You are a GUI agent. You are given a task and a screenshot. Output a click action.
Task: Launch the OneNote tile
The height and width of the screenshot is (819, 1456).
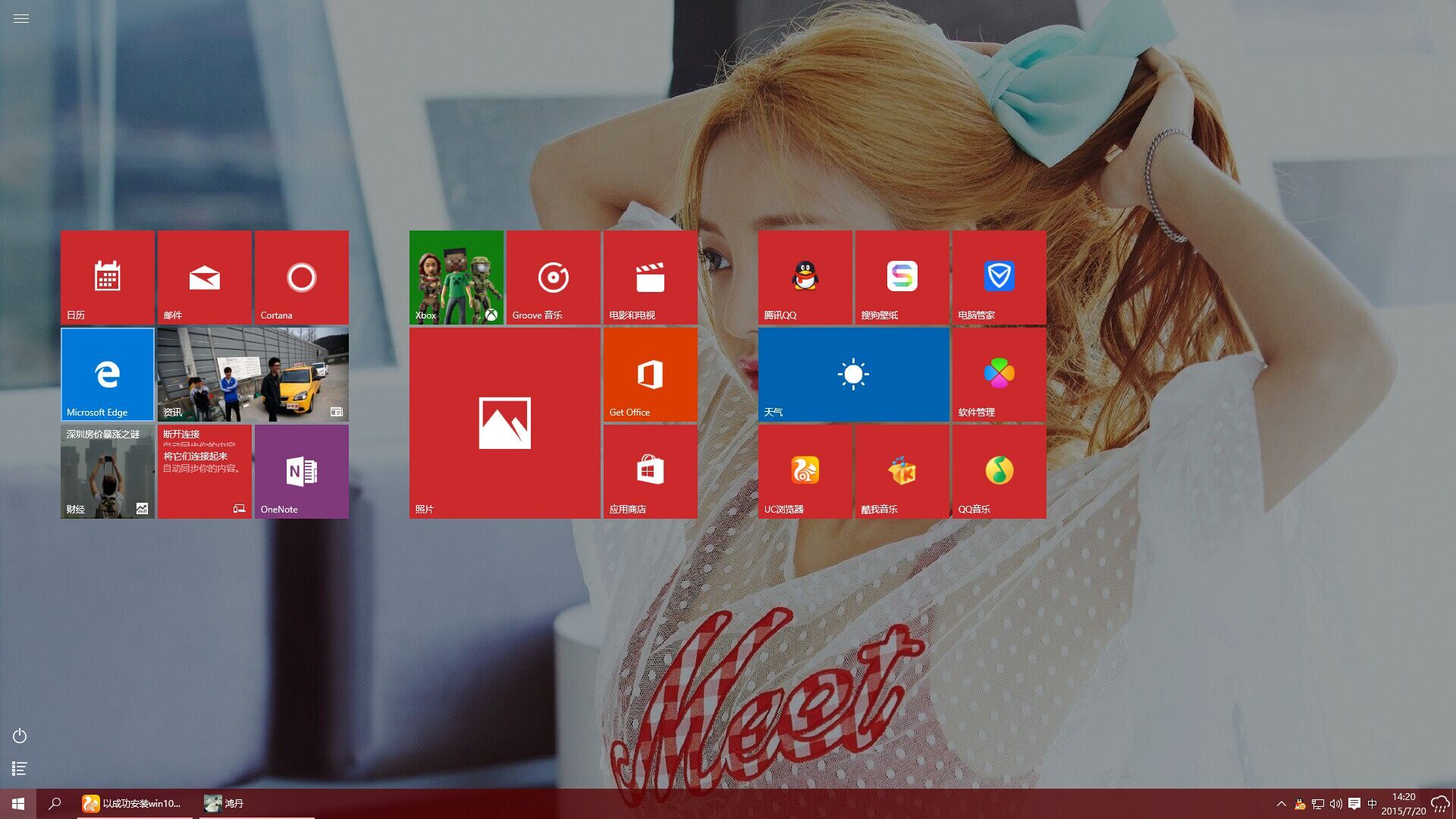click(x=301, y=472)
